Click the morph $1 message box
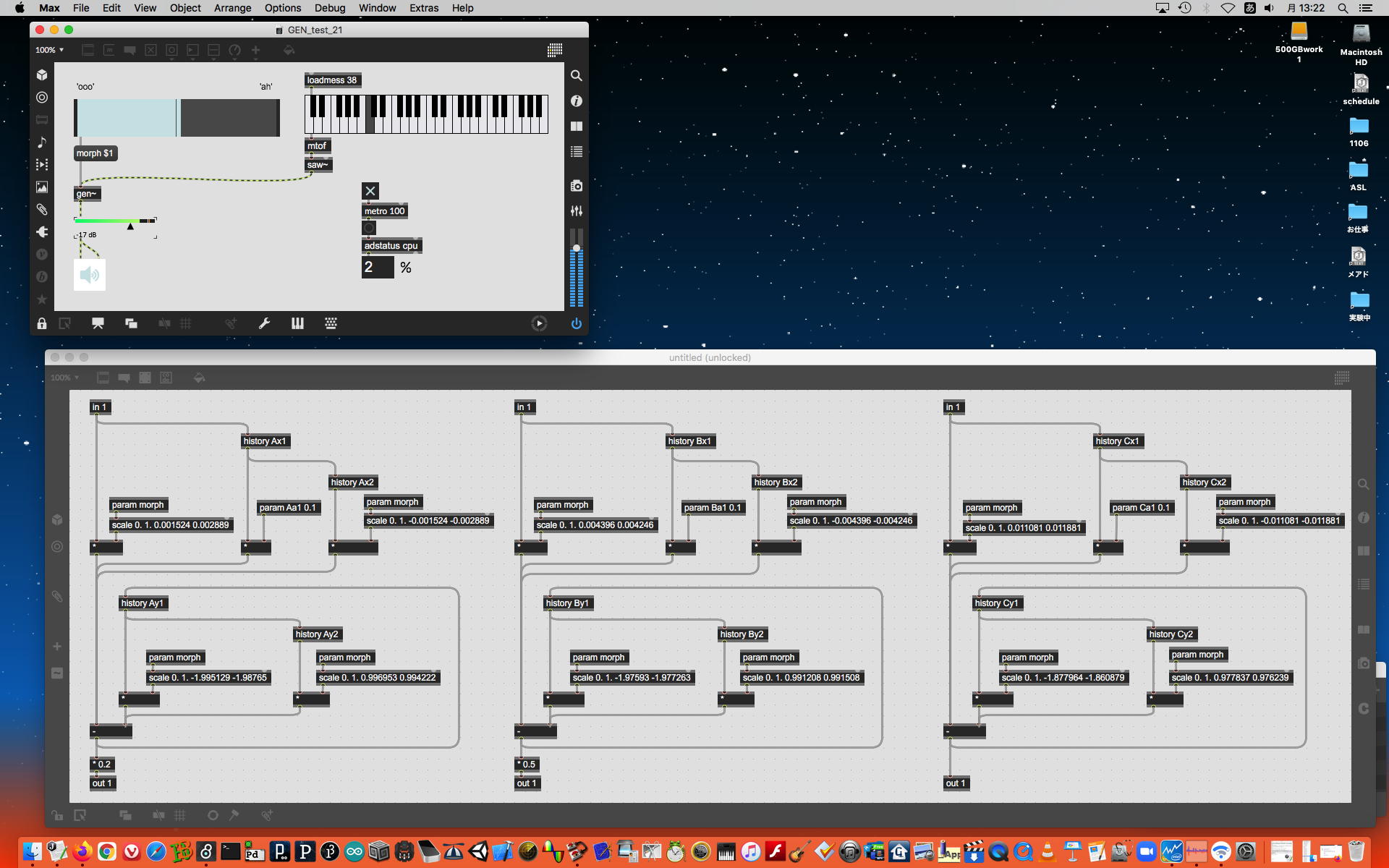The height and width of the screenshot is (868, 1389). click(x=95, y=153)
